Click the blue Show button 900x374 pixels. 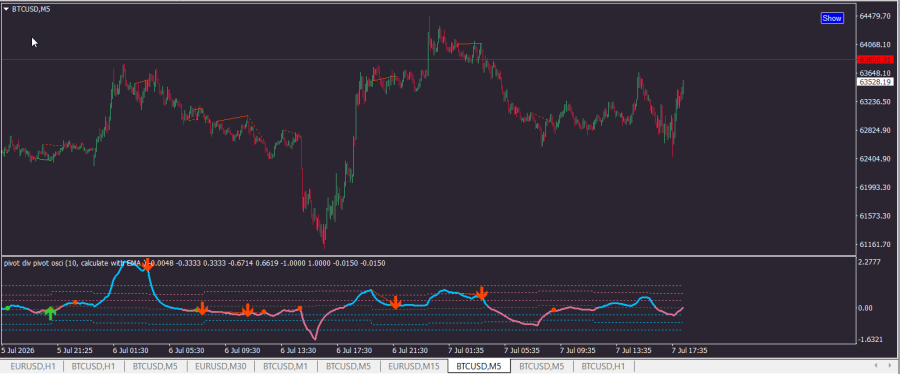[x=832, y=18]
